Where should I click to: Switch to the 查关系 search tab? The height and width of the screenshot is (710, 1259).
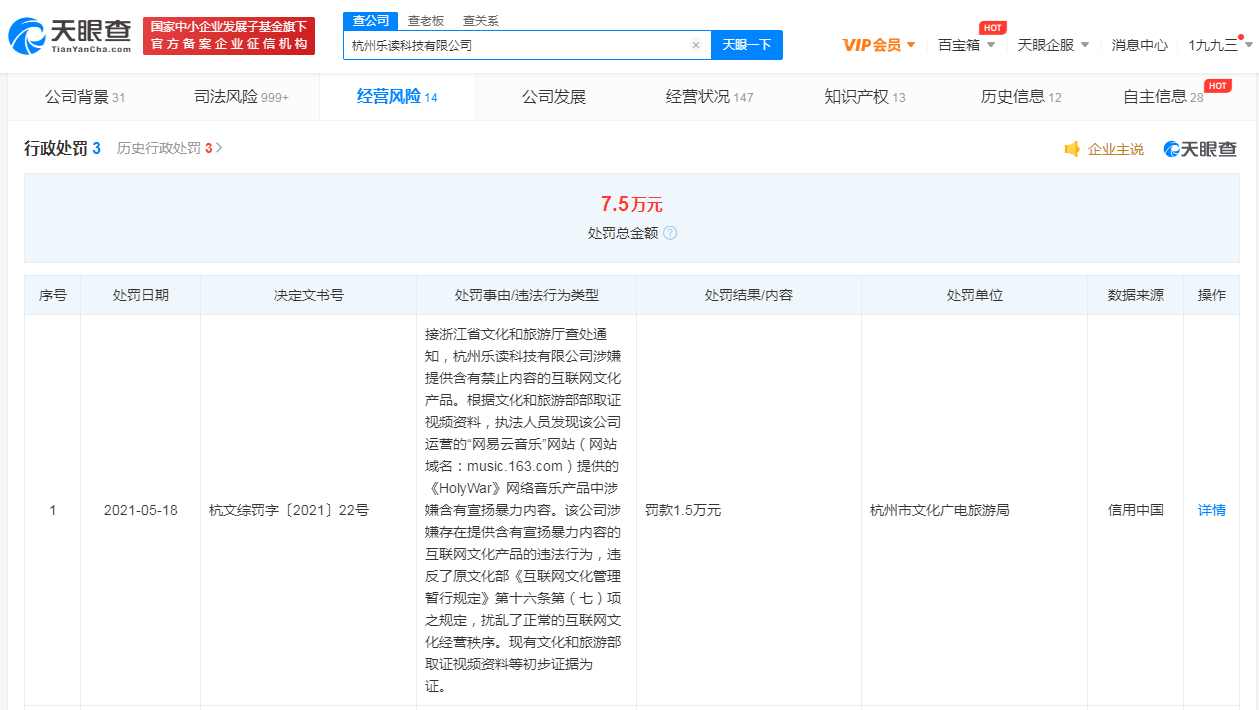click(480, 21)
